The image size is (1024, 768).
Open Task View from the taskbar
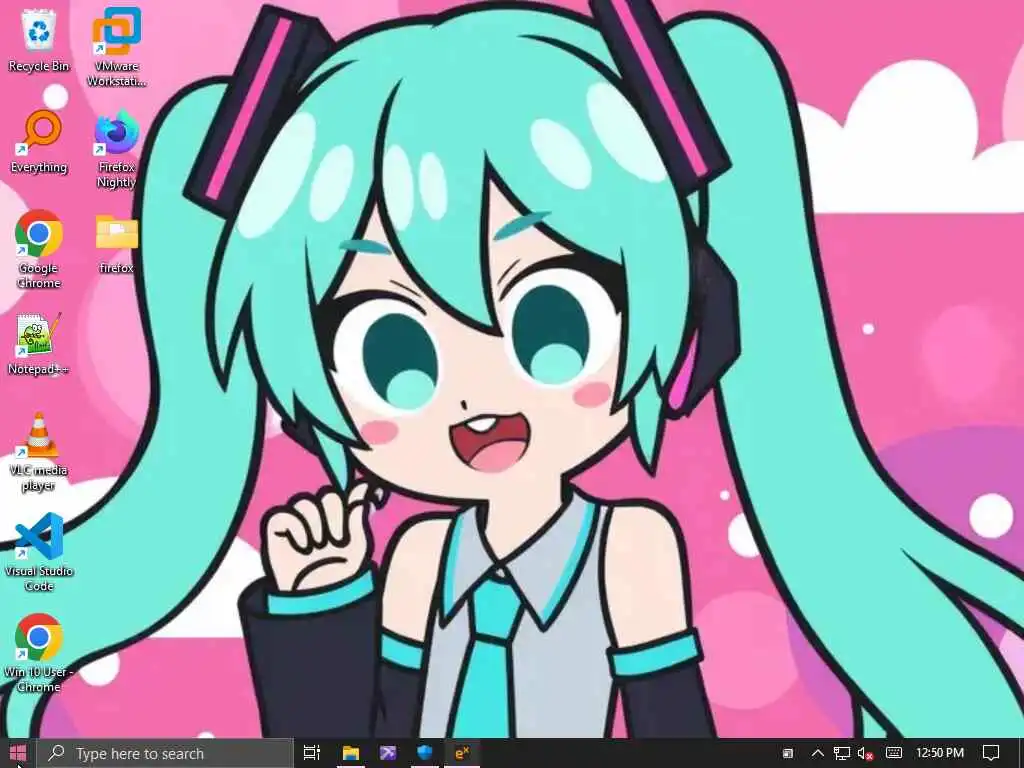point(312,753)
